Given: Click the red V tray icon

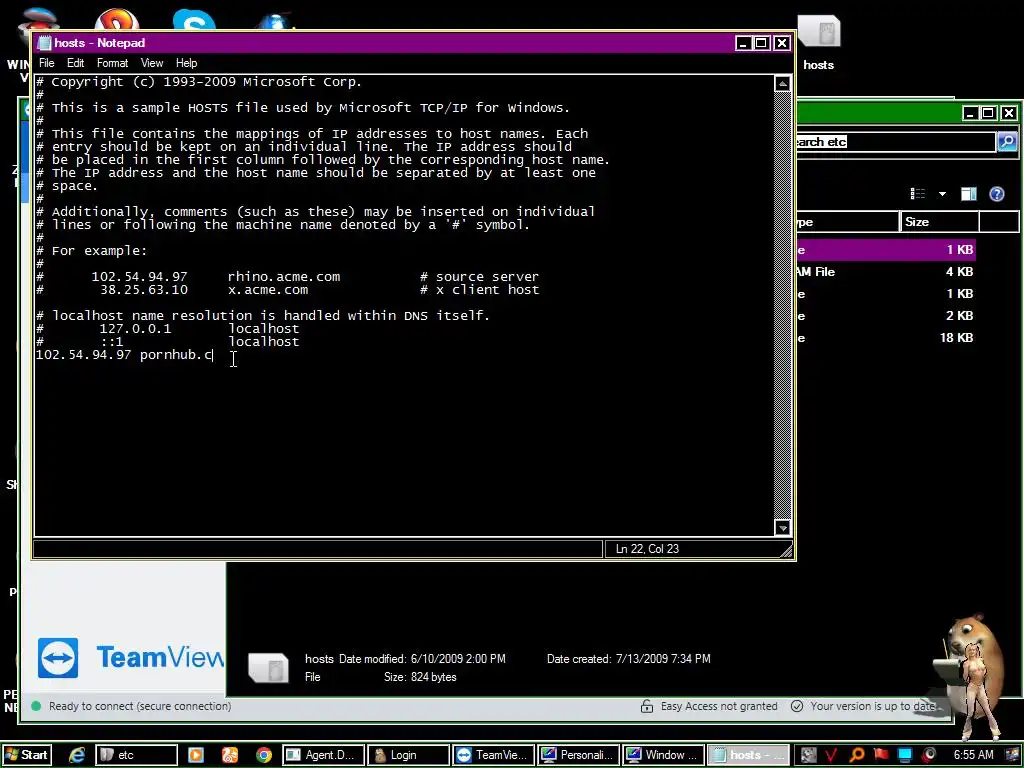Looking at the screenshot, I should coord(831,755).
